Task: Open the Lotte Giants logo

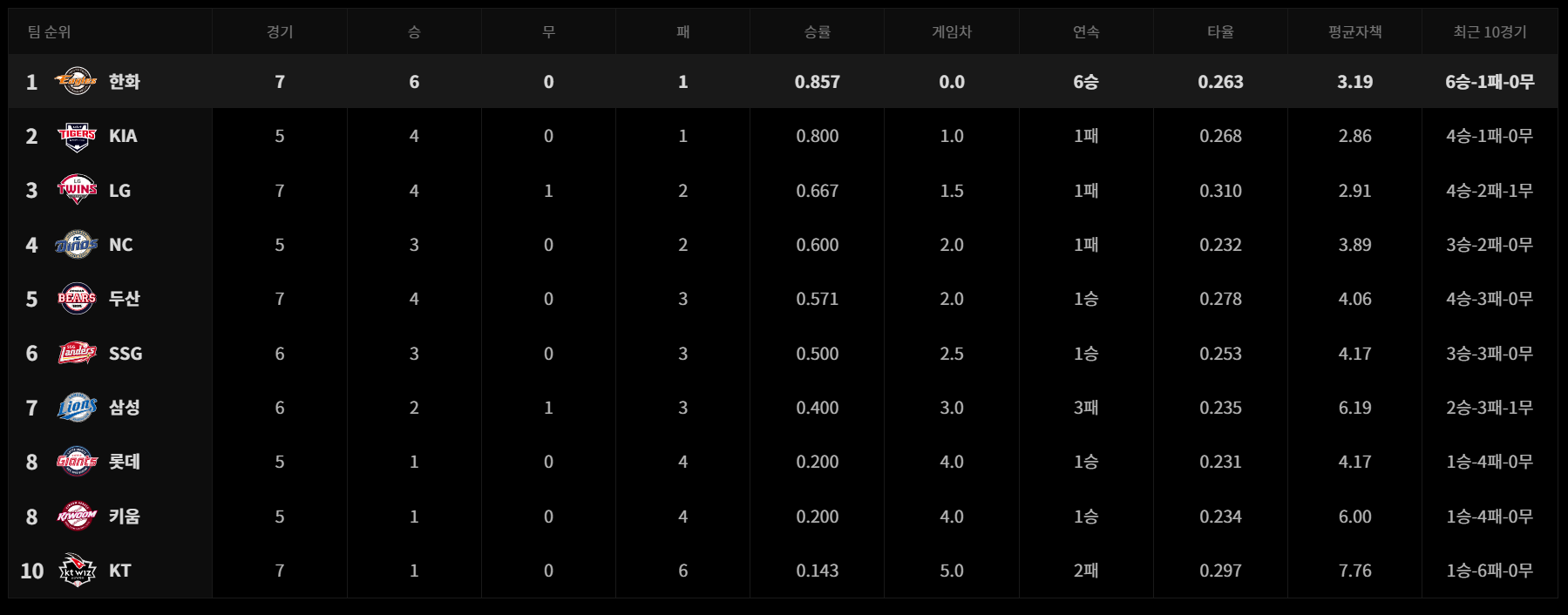Action: click(77, 462)
